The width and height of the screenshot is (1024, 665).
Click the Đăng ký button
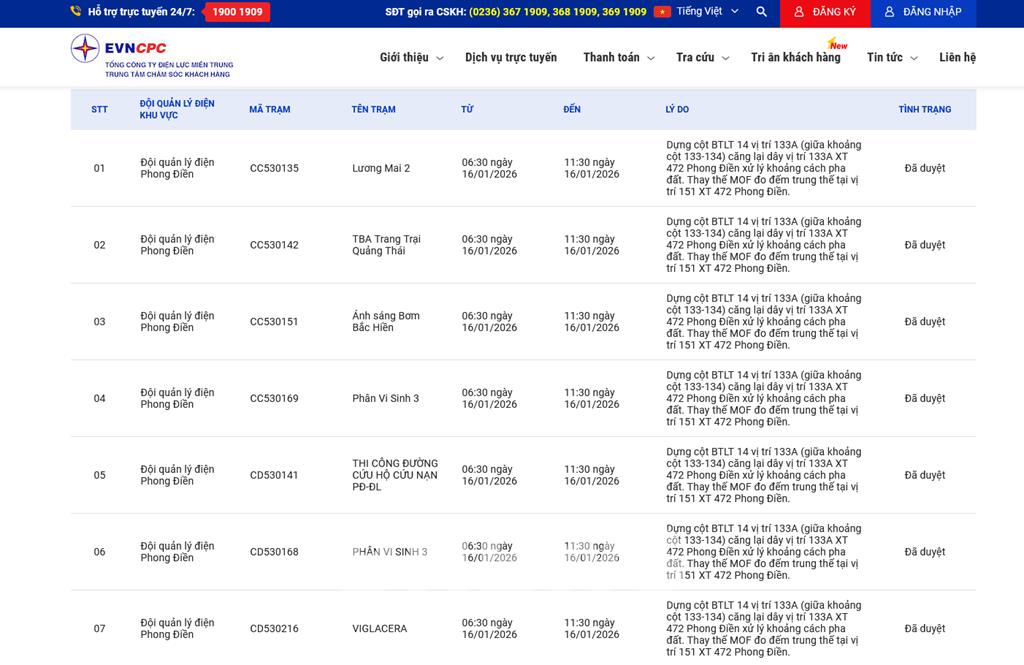[825, 12]
